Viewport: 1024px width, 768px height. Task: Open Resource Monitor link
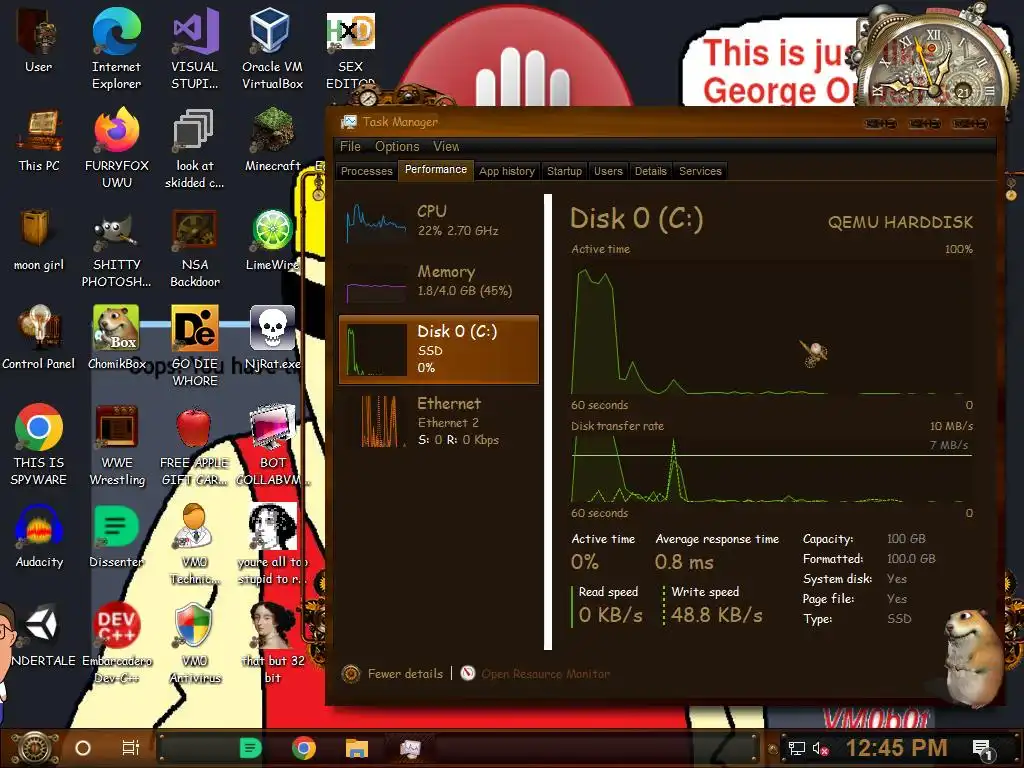(x=536, y=673)
